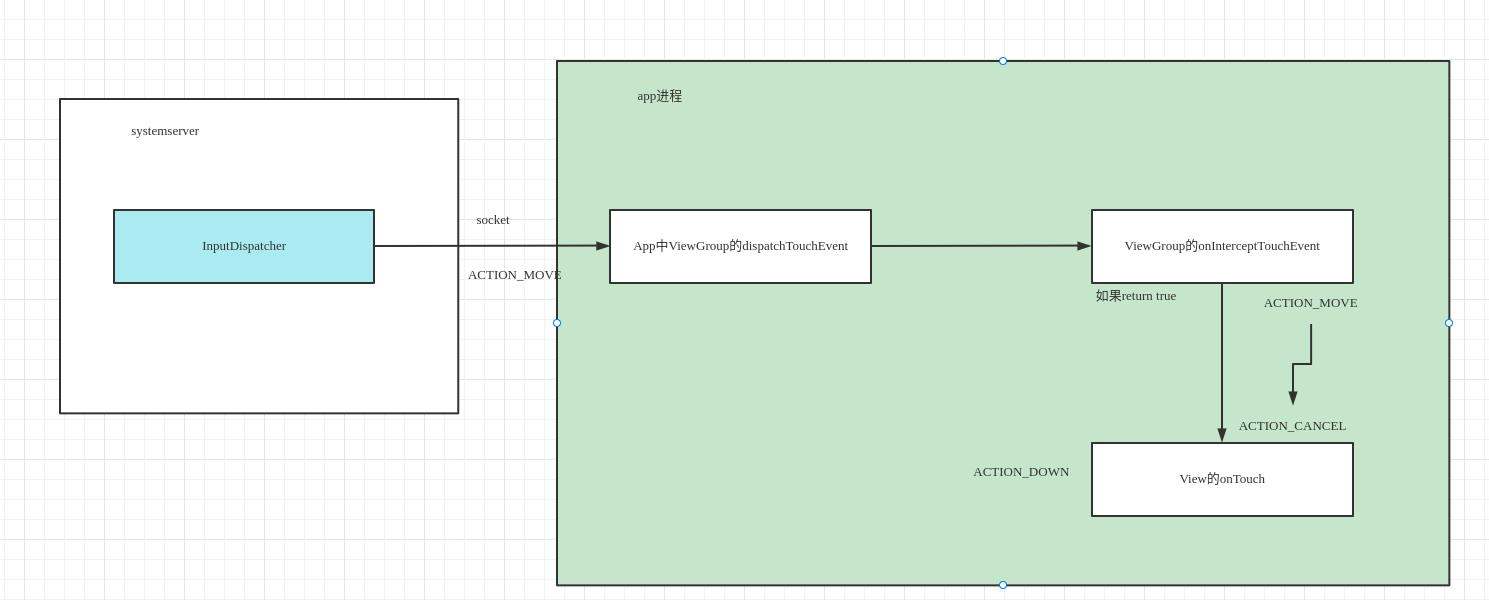Viewport: 1489px width, 600px height.
Task: Grab the top resize handle of app进程 container
Action: [1003, 61]
